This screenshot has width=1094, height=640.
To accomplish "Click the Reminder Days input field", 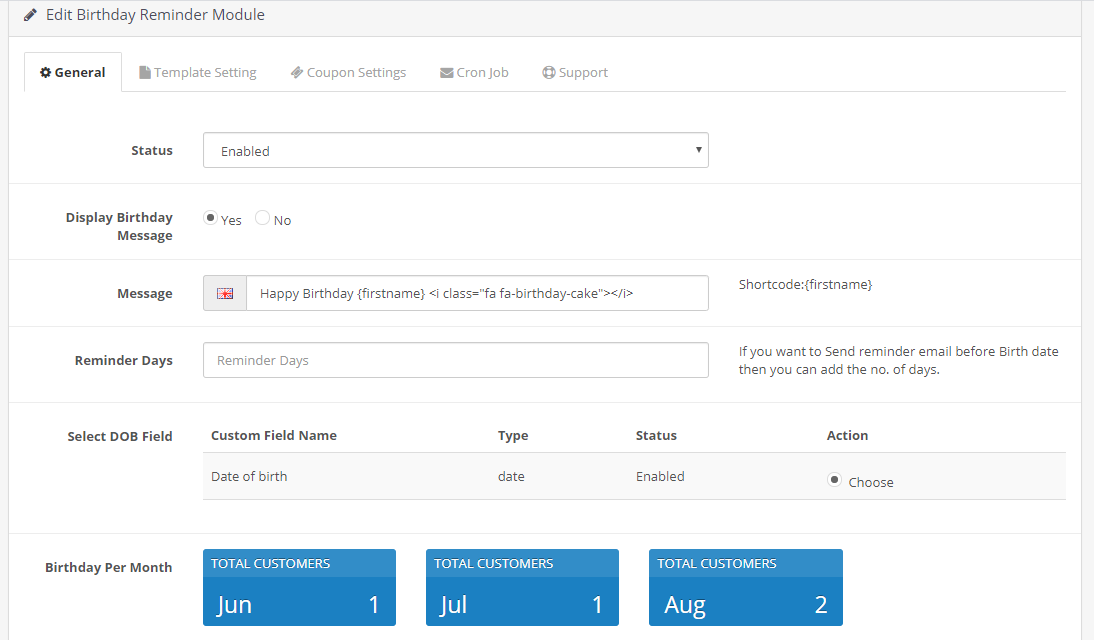I will pos(456,360).
